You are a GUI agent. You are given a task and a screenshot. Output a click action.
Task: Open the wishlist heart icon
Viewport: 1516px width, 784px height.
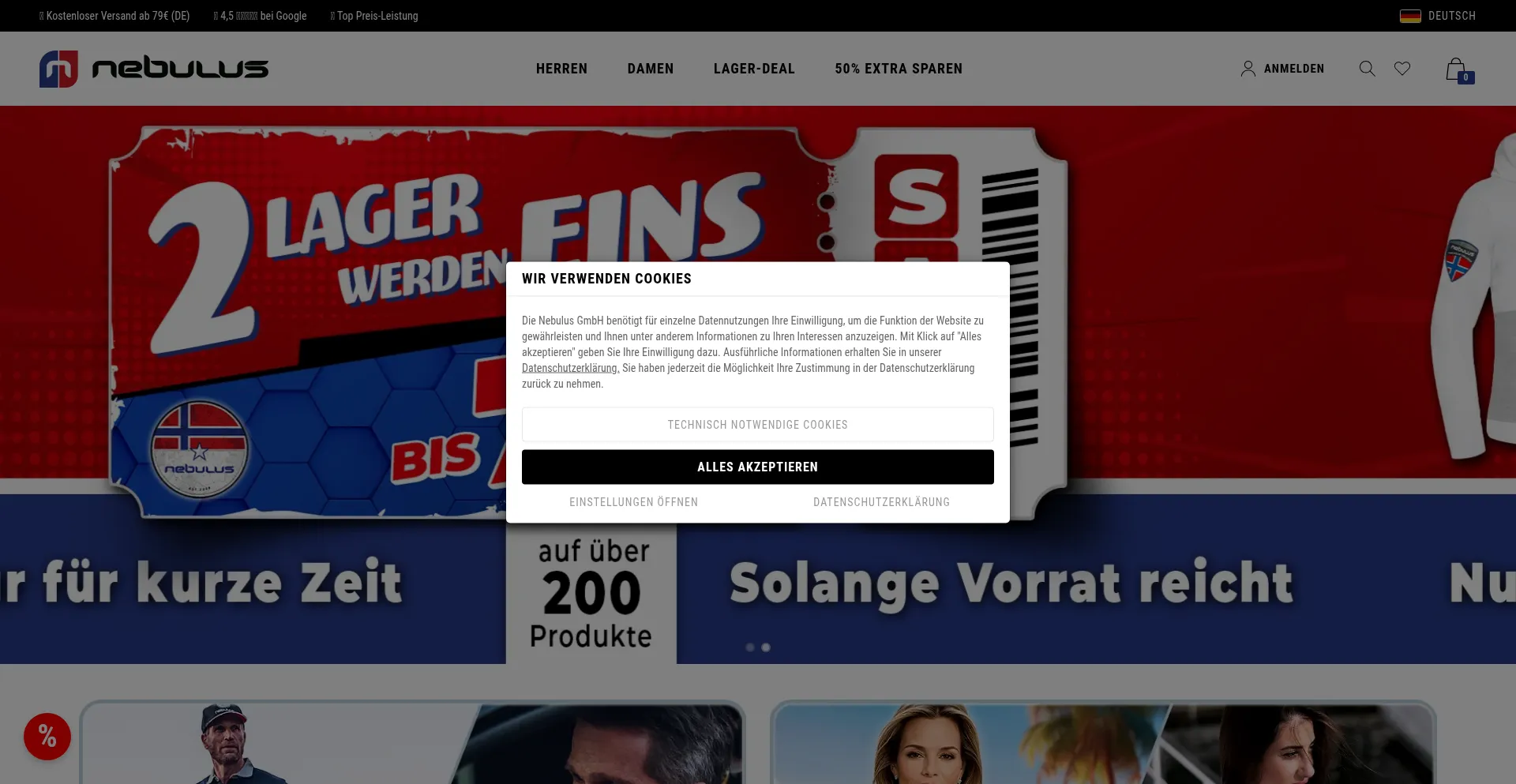coord(1402,69)
